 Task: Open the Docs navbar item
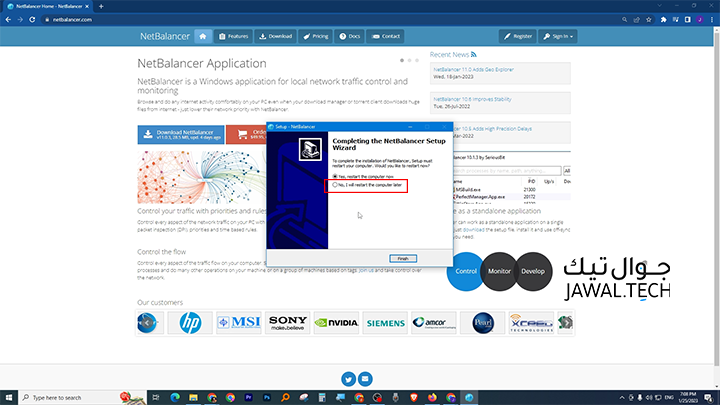[349, 36]
